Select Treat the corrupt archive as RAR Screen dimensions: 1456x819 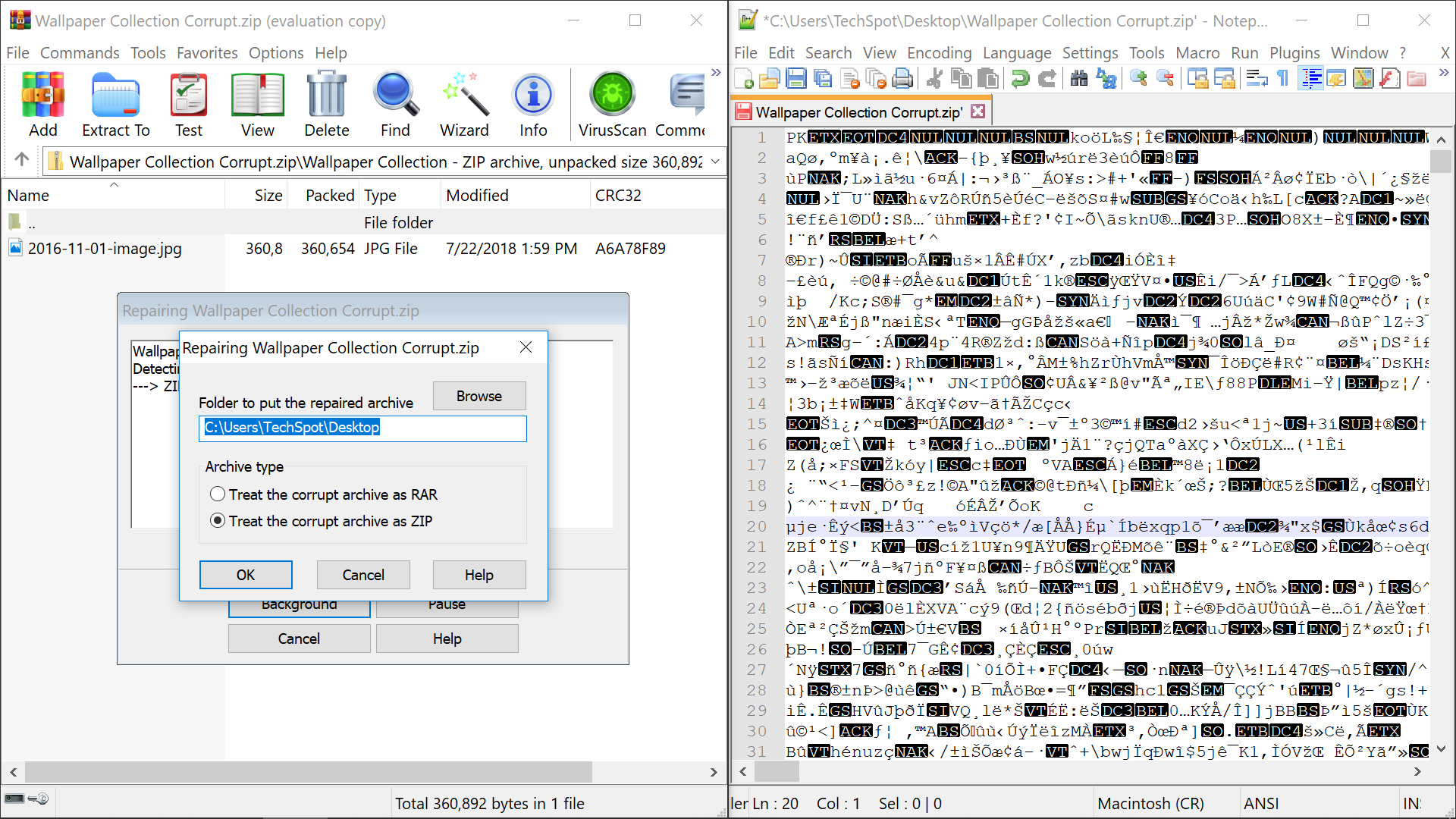(x=216, y=492)
